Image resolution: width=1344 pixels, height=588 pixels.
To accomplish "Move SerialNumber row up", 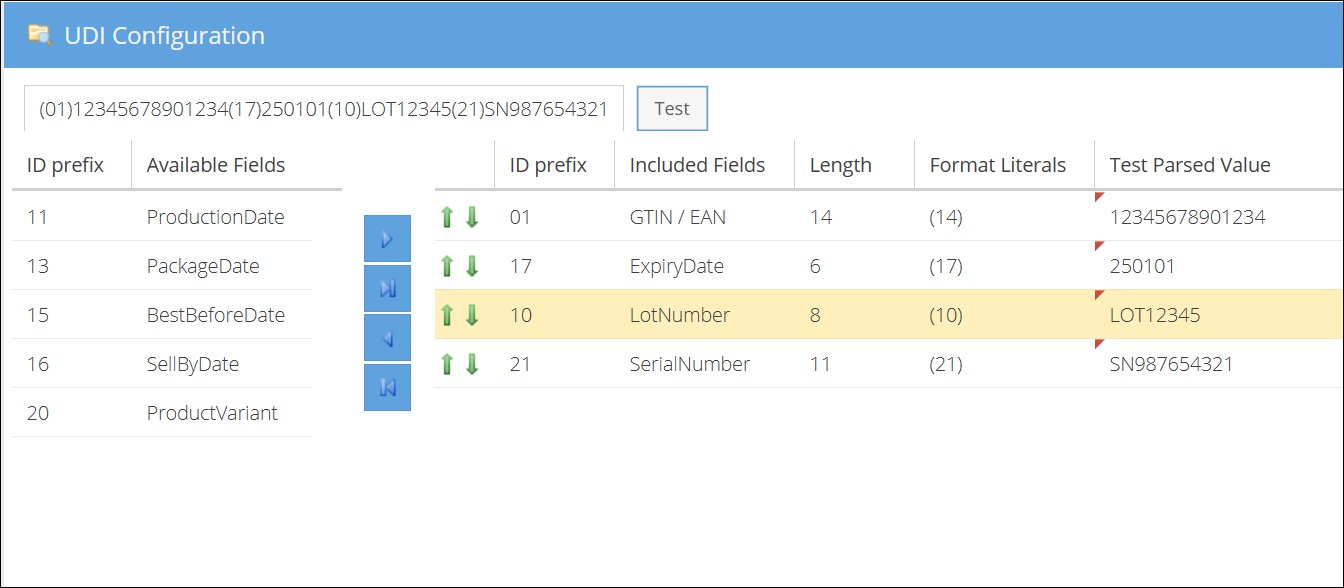I will [447, 363].
